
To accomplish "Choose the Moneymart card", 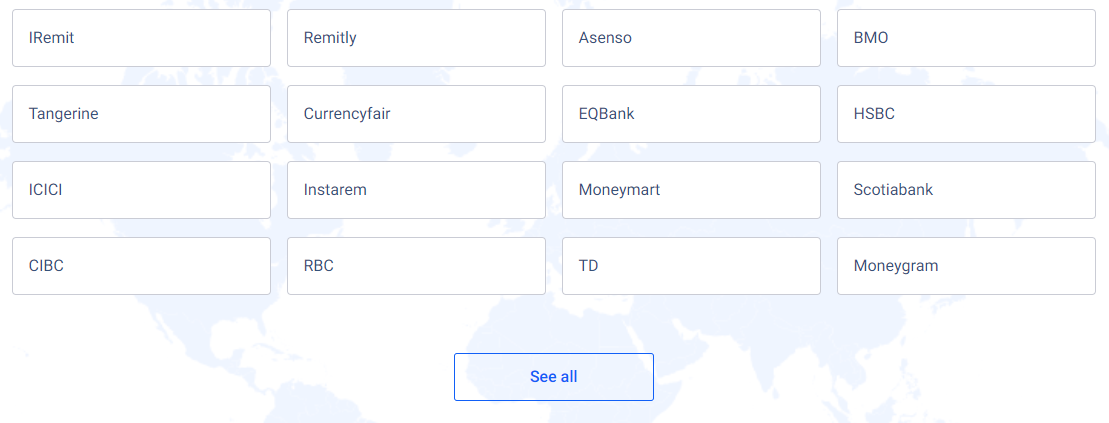I will (x=691, y=190).
